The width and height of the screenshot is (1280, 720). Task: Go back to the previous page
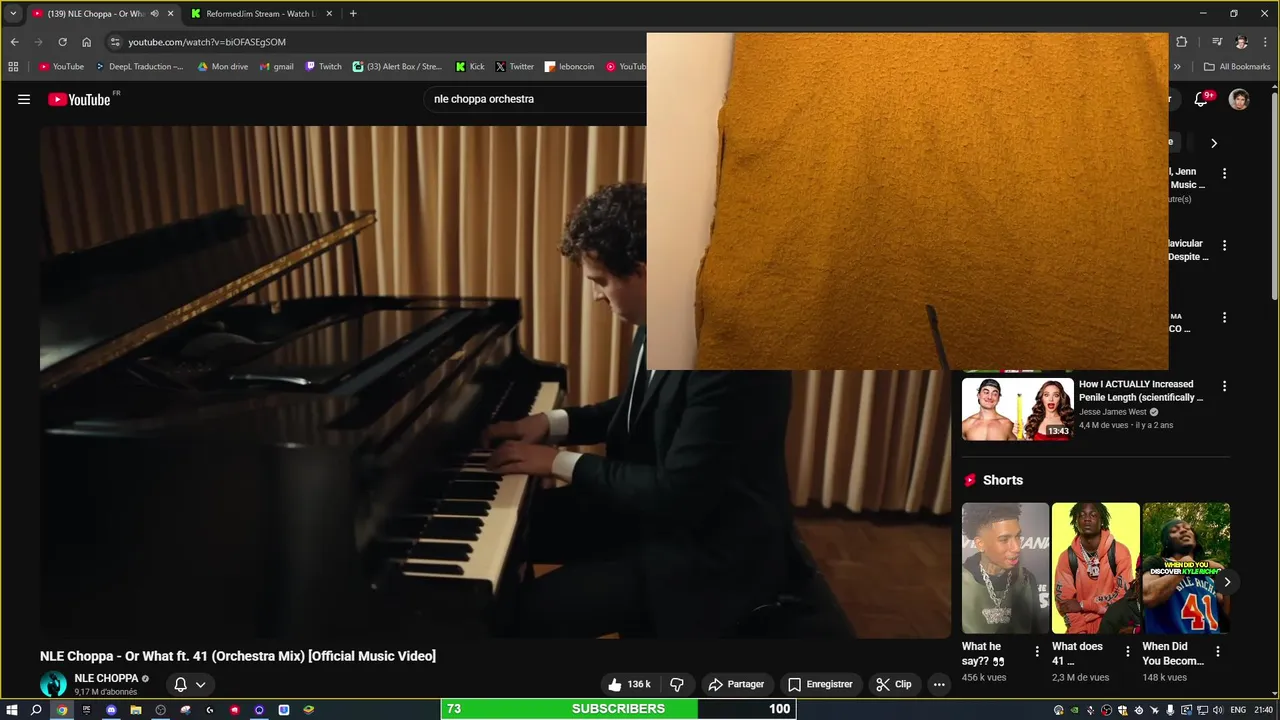pos(14,42)
